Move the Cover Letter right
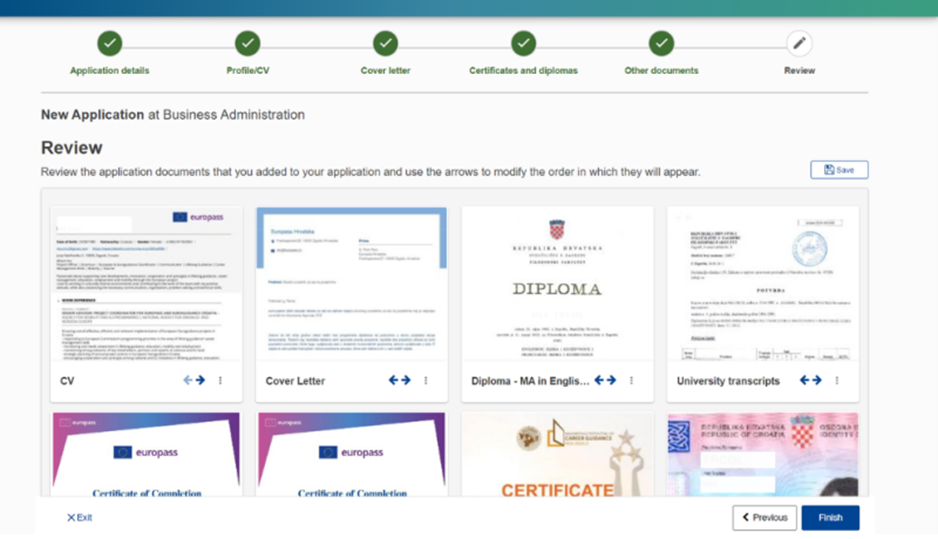Image resolution: width=938 pixels, height=539 pixels. pos(406,380)
